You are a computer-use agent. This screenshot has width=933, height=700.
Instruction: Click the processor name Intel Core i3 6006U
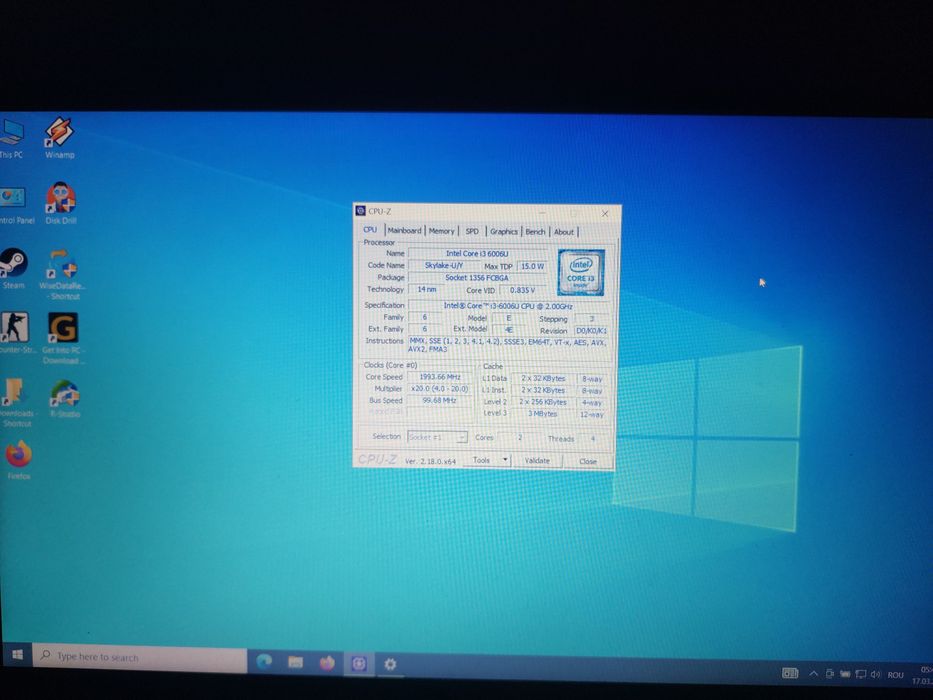[477, 254]
